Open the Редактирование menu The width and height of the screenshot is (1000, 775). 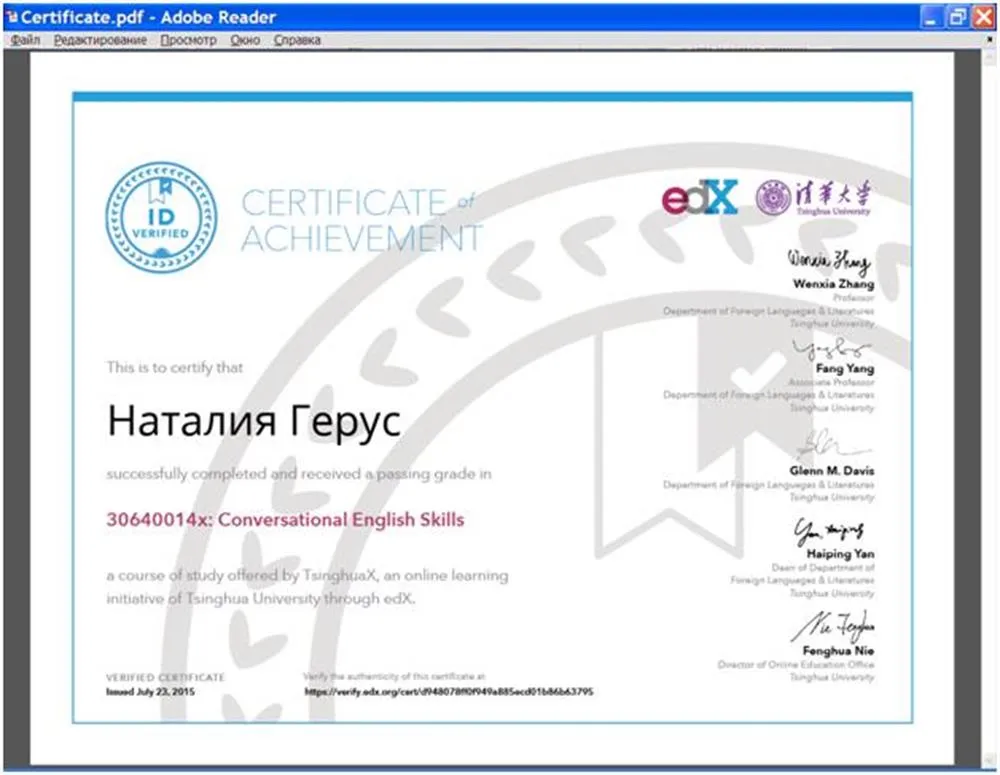pos(100,40)
